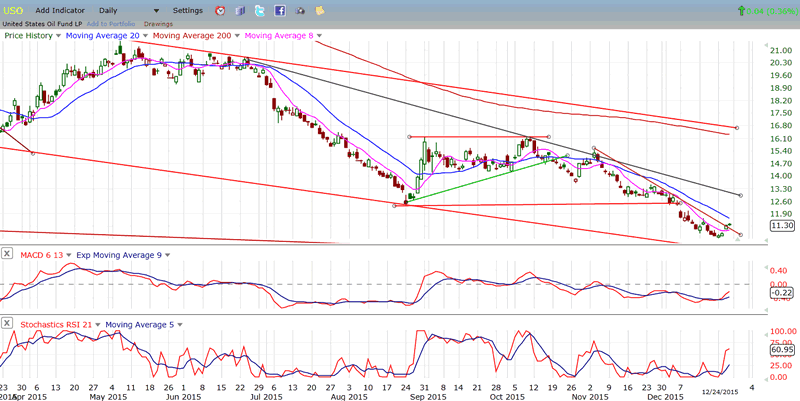Expand the Price History options arrow
This screenshot has width=800, height=401.
(x=59, y=36)
